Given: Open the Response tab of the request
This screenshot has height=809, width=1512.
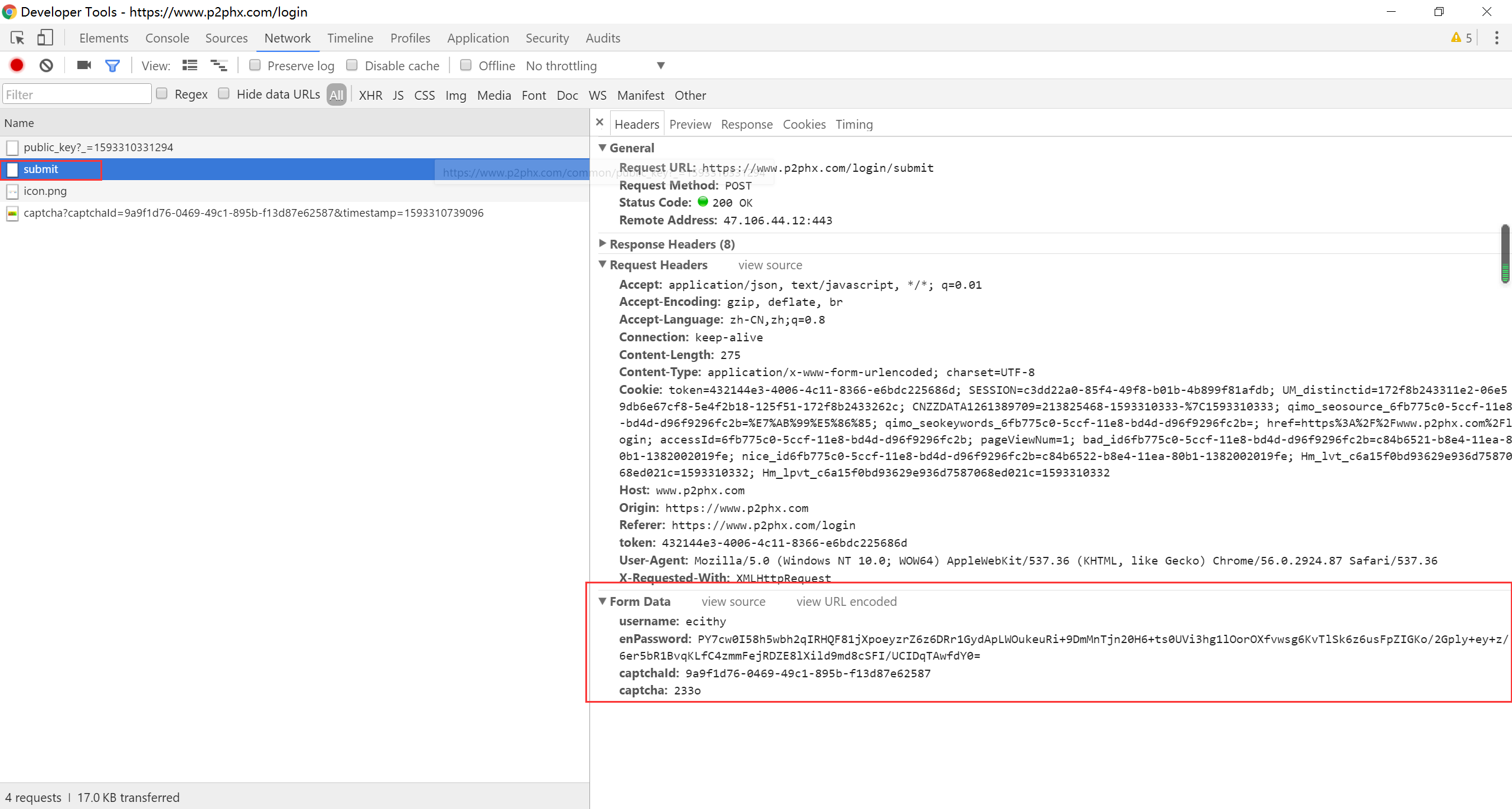Looking at the screenshot, I should coord(747,124).
